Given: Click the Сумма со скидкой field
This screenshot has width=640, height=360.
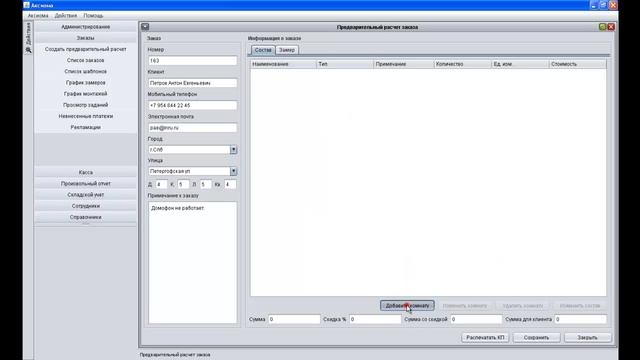Looking at the screenshot, I should (x=476, y=319).
